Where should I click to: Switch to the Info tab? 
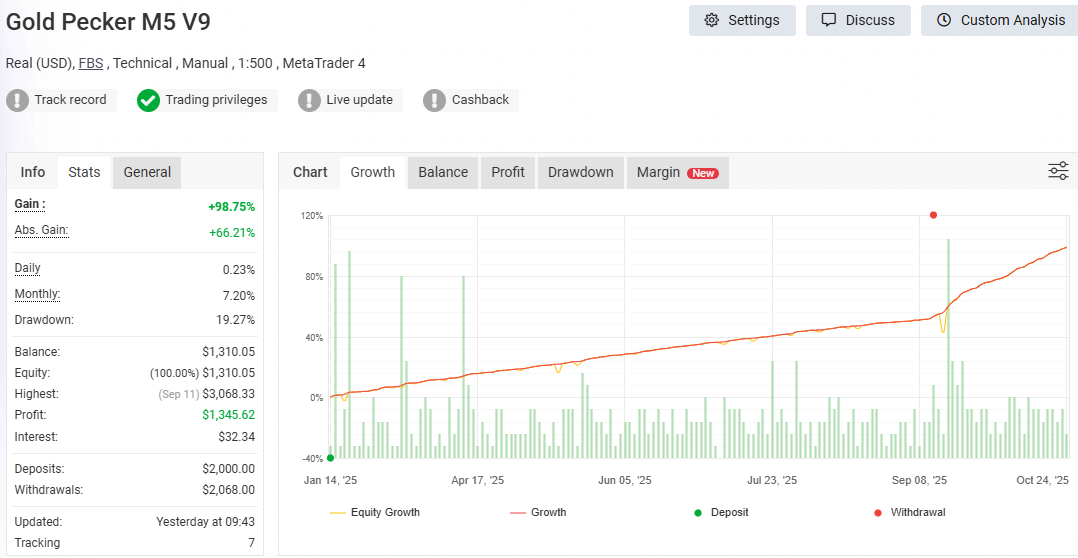click(33, 172)
